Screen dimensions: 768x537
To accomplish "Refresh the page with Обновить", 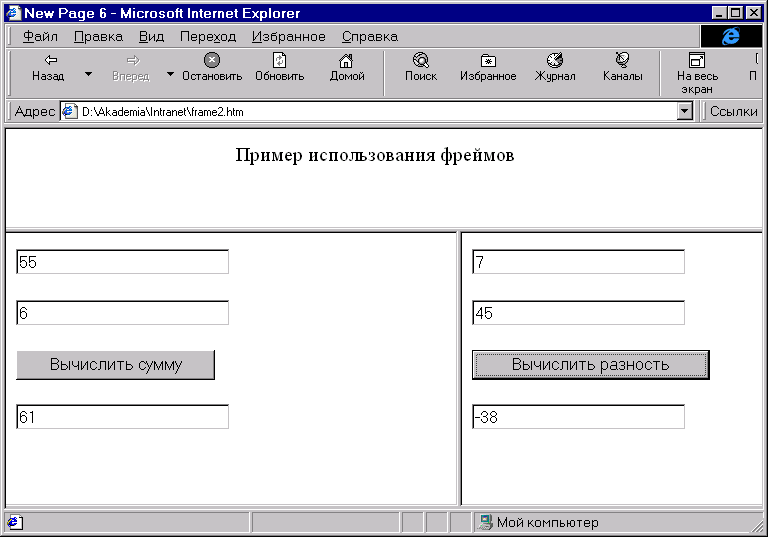I will [x=280, y=68].
